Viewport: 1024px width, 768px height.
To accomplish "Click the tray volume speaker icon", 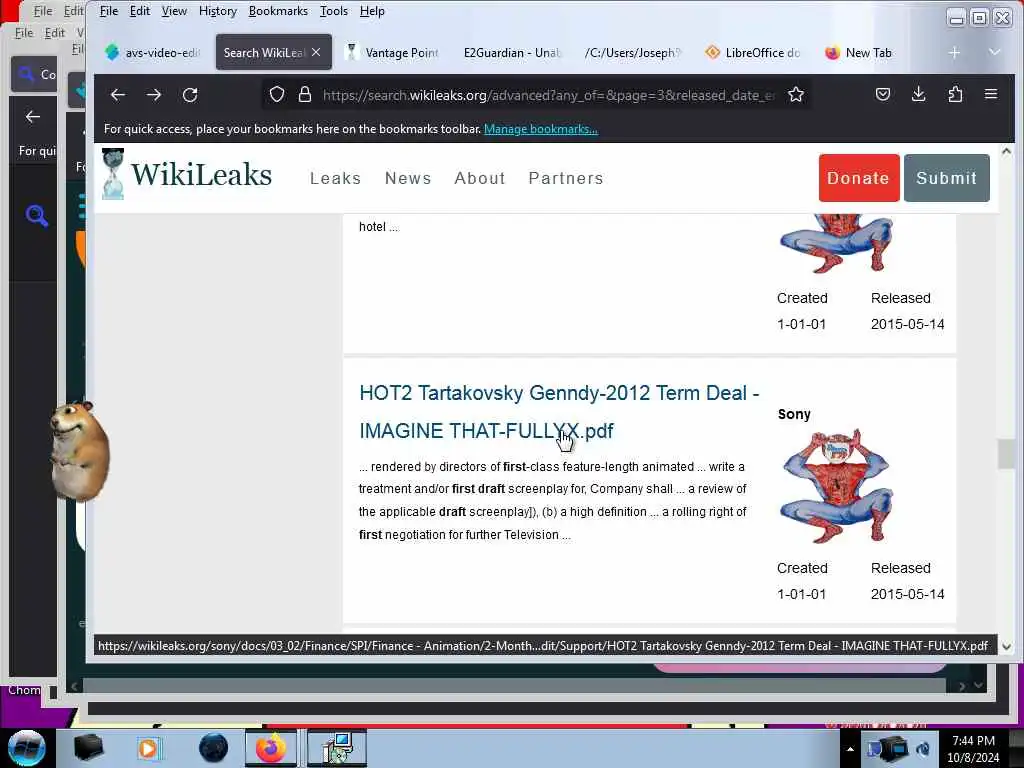I will (923, 749).
